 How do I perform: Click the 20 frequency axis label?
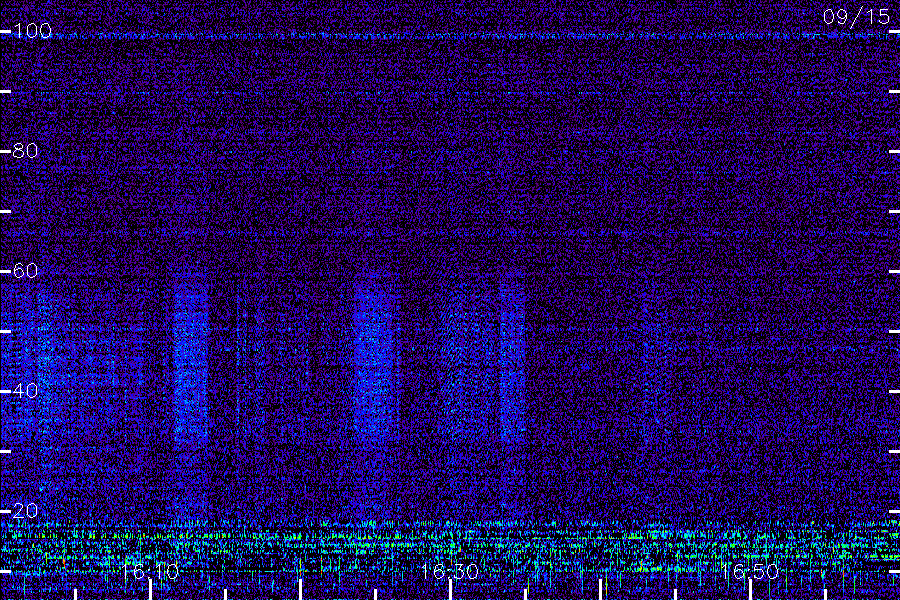pos(25,510)
